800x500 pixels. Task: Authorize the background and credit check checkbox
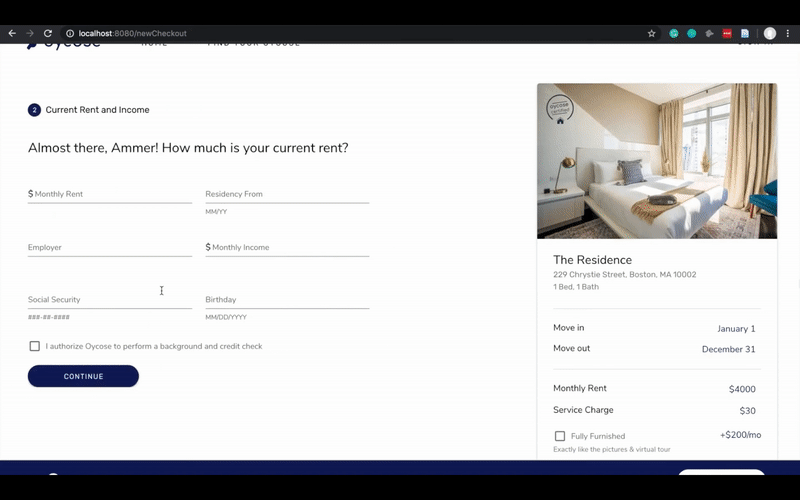click(x=35, y=346)
